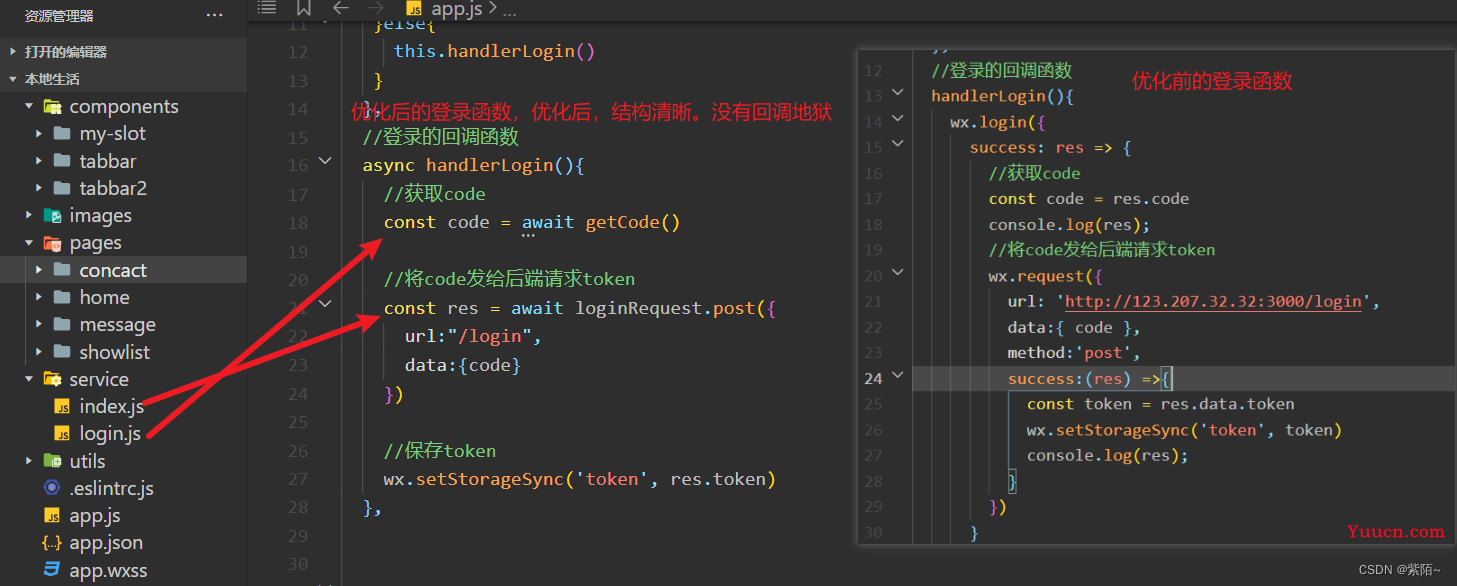
Task: Click the app.wxss stylesheet file icon
Action: point(52,570)
